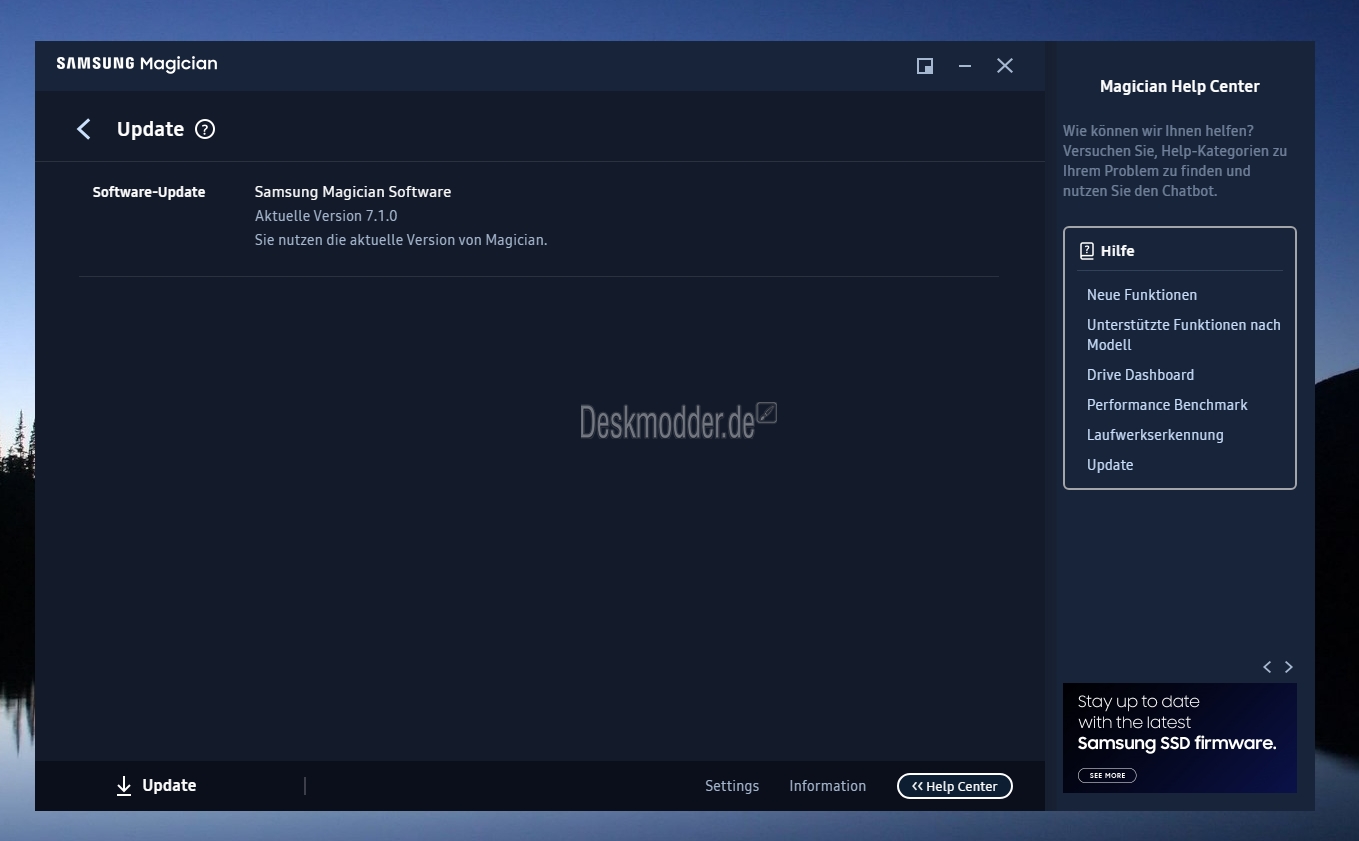Open Performance Benchmark help topic
The width and height of the screenshot is (1359, 841).
1167,405
